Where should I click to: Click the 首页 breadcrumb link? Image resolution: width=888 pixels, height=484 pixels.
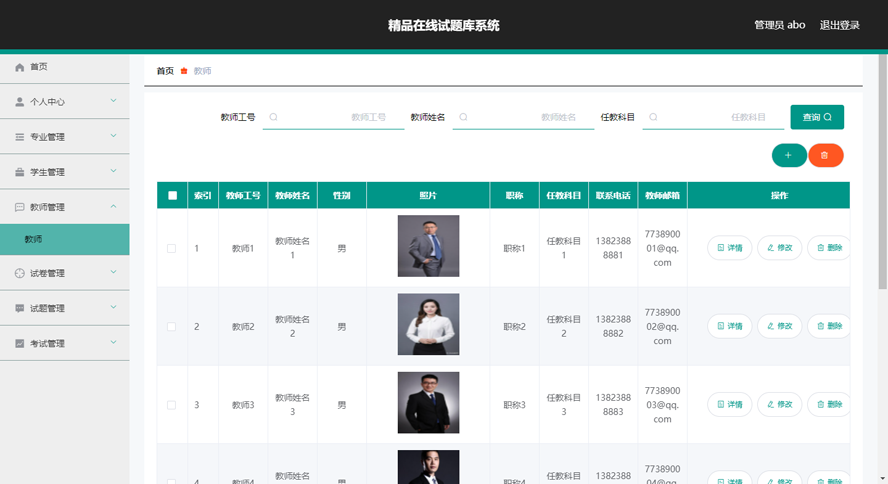point(165,71)
